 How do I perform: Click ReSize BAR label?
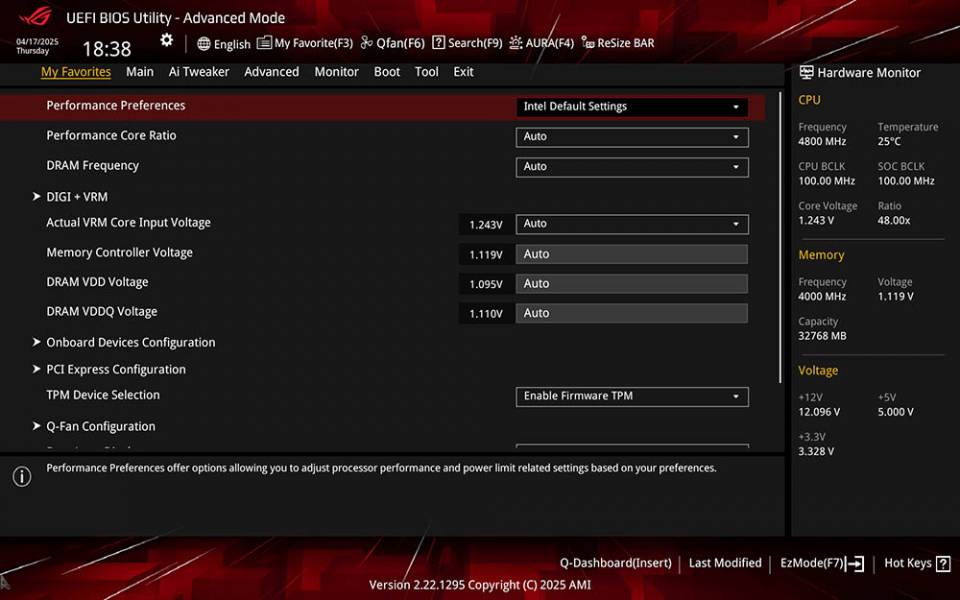[626, 43]
